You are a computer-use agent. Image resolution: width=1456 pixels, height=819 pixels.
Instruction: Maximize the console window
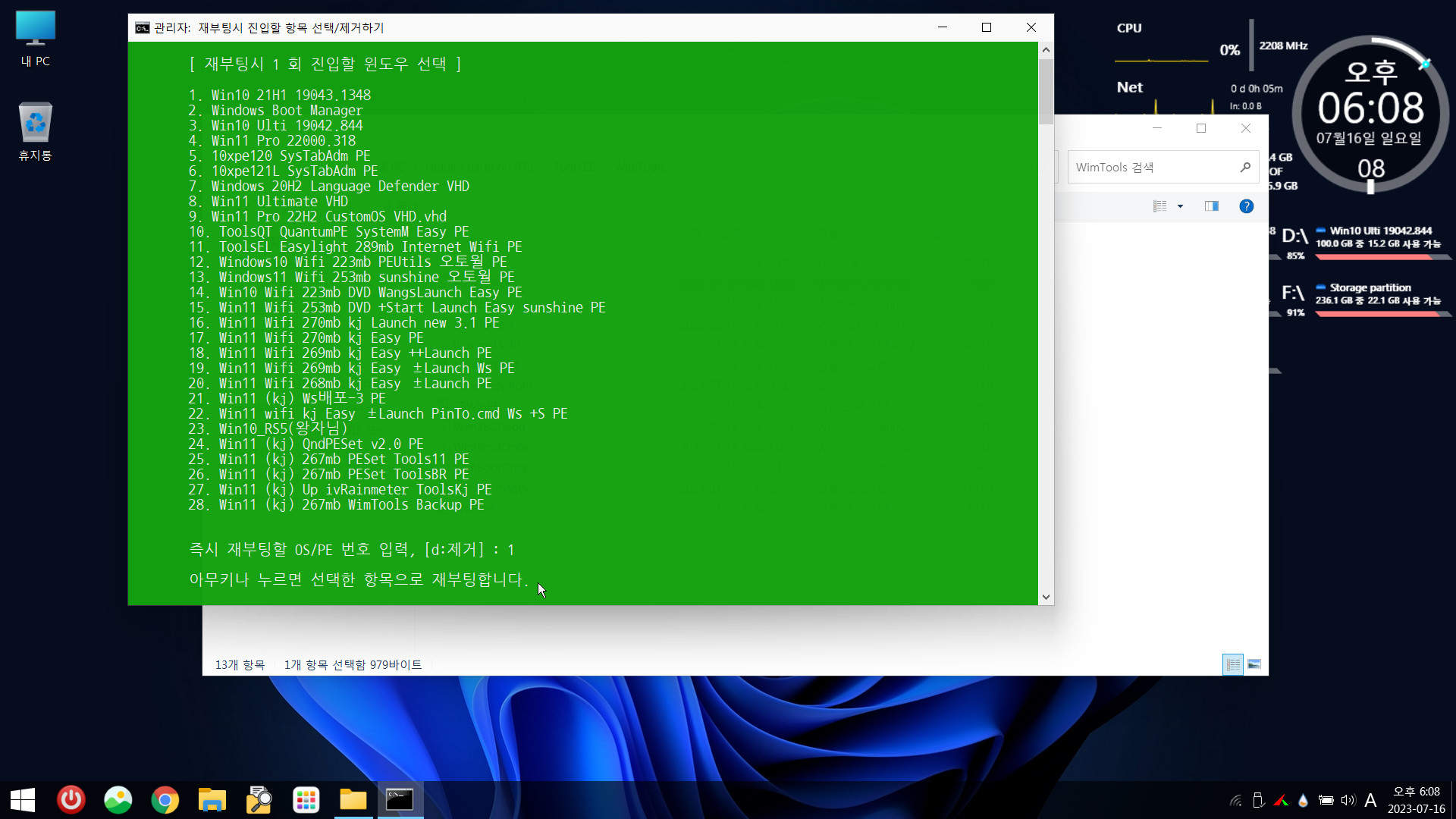(987, 27)
